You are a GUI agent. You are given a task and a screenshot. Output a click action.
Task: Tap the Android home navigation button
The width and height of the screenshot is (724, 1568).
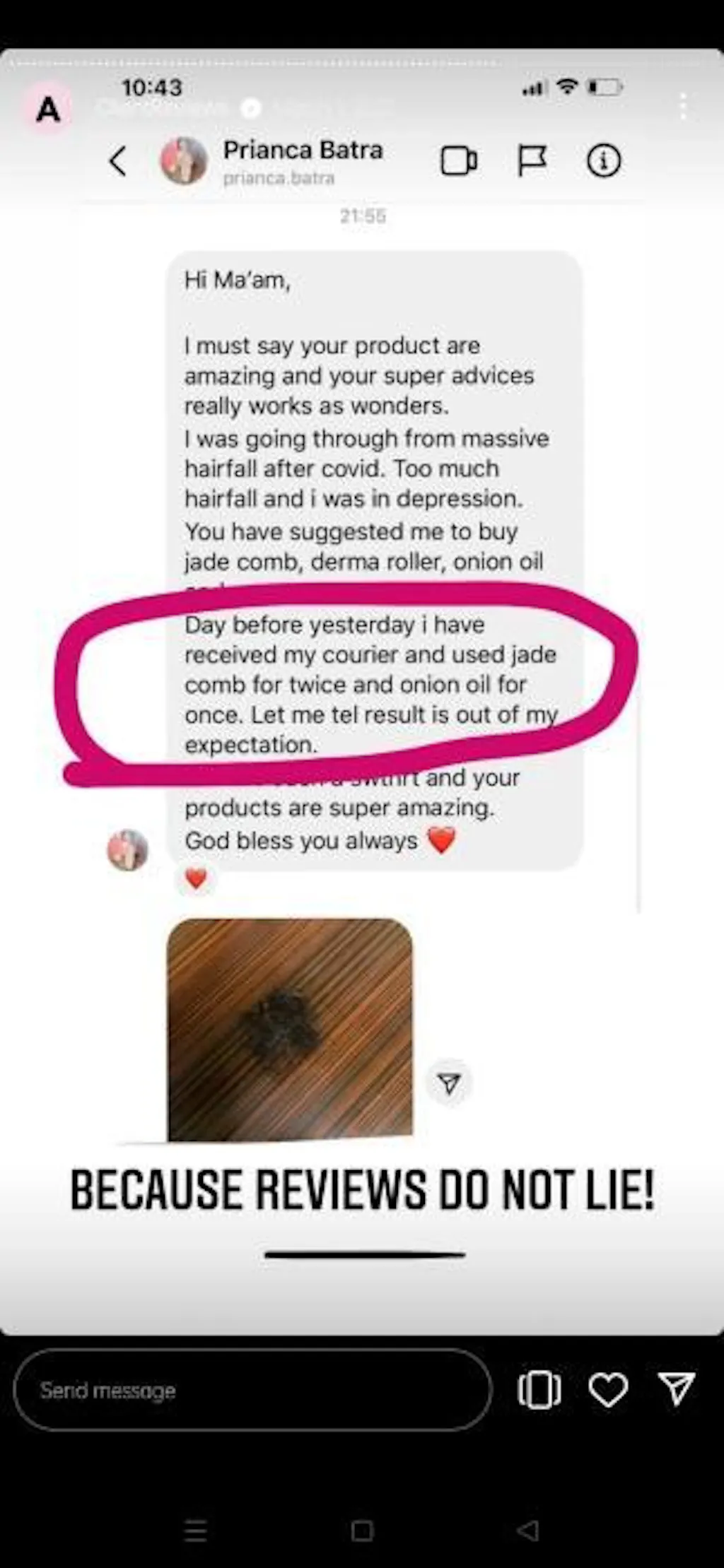[x=362, y=1531]
